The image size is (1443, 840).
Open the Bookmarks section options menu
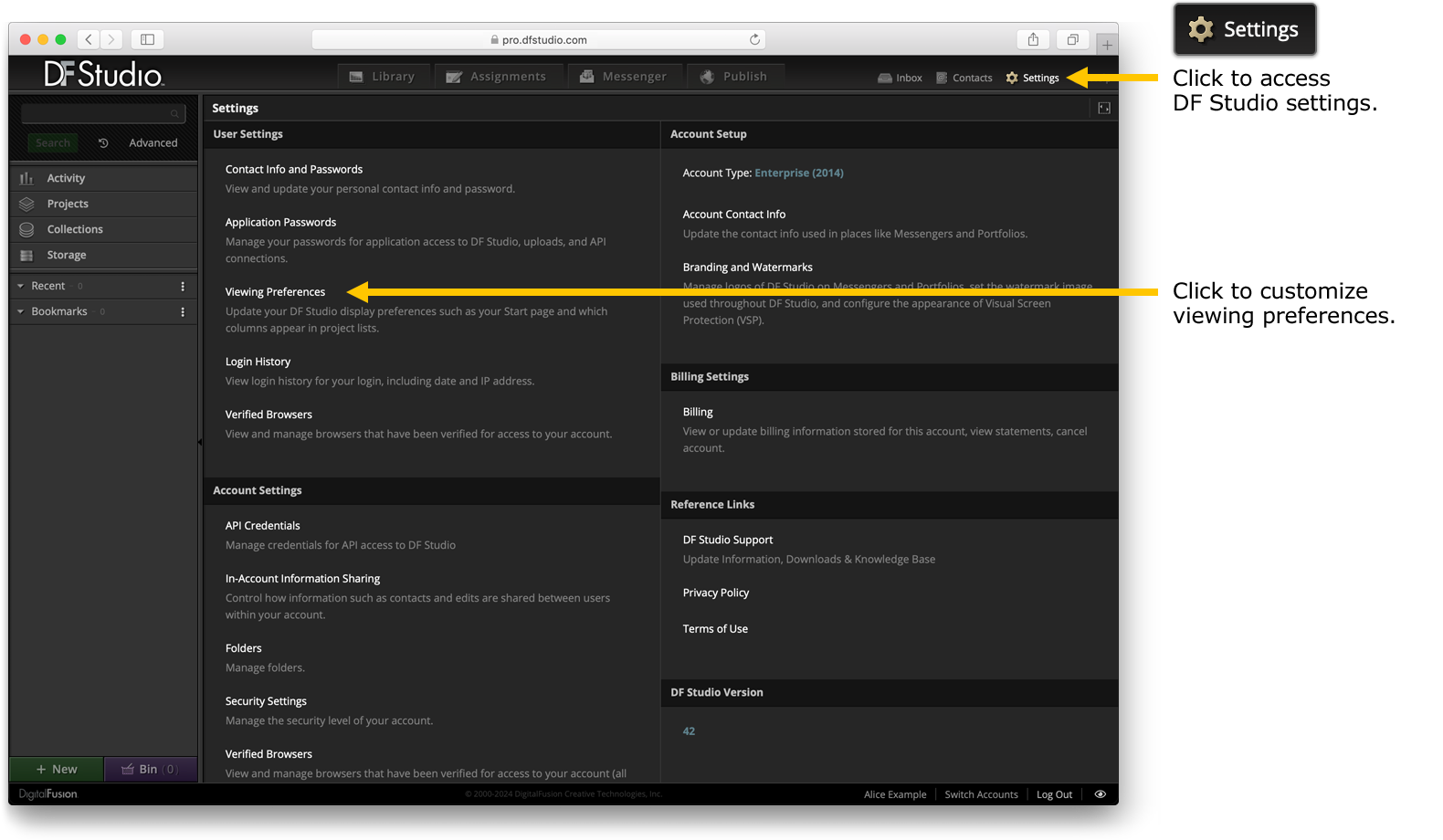(183, 311)
